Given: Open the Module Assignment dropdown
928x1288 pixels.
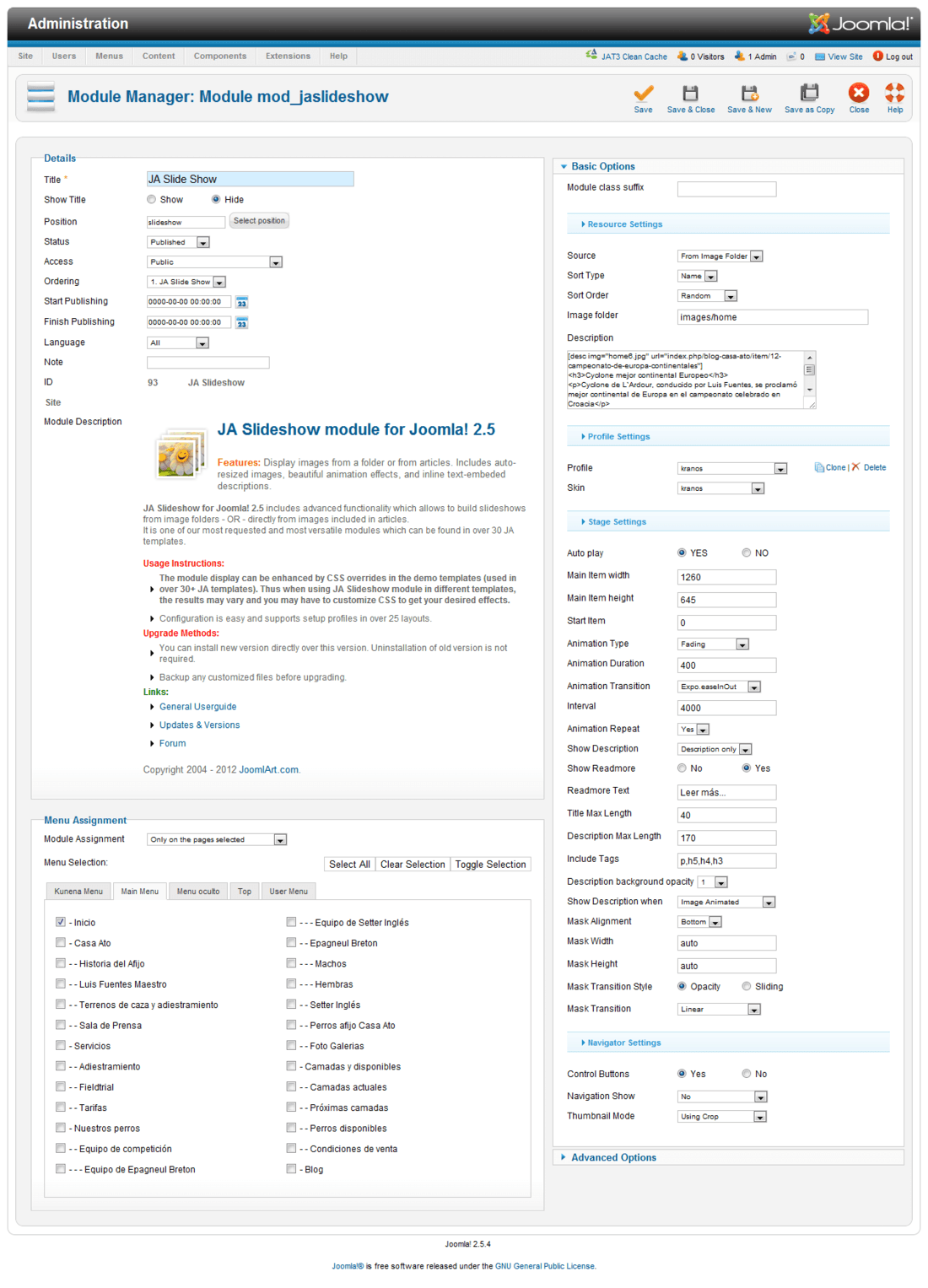Looking at the screenshot, I should coord(218,839).
